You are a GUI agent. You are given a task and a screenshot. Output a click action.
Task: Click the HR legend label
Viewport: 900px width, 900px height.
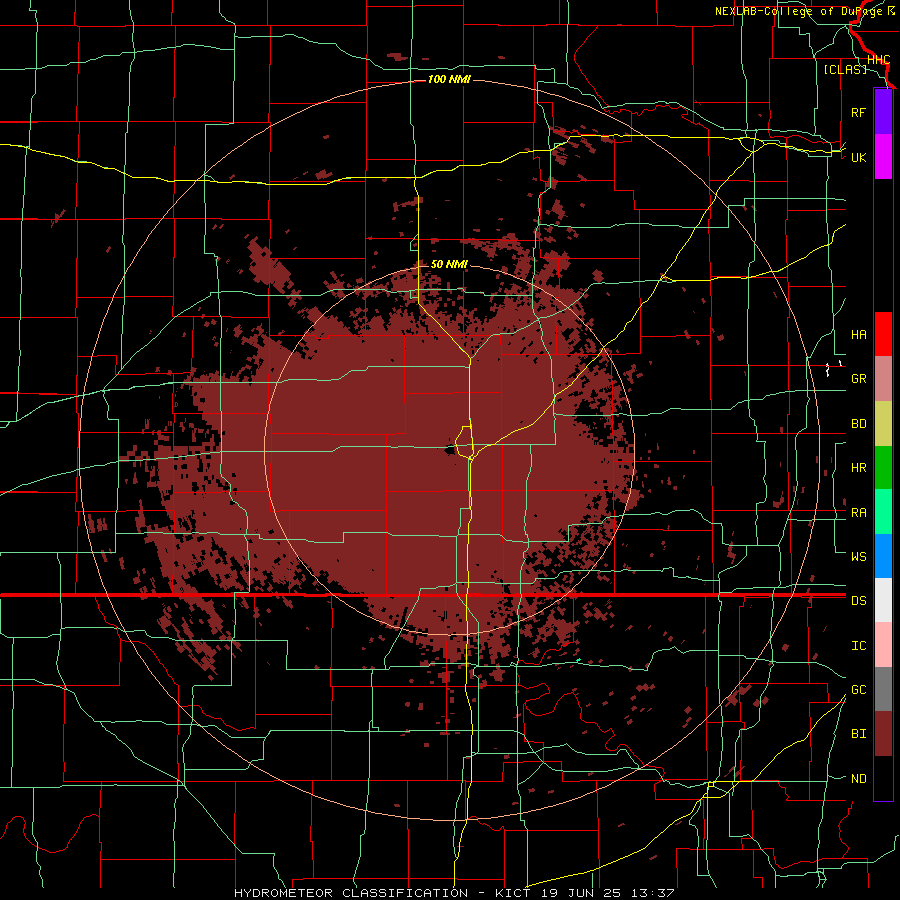pos(858,468)
